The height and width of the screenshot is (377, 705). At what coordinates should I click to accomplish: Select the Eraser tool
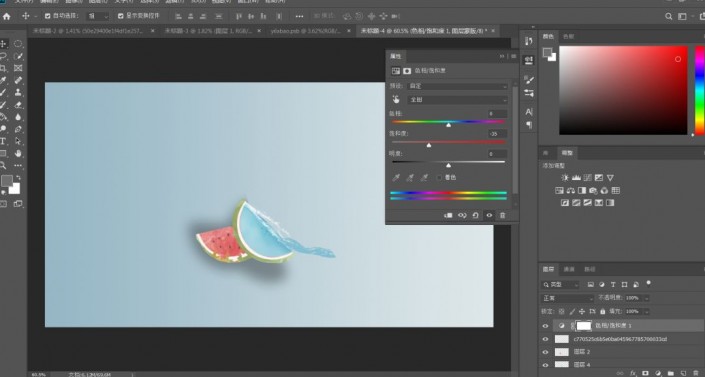click(18, 105)
